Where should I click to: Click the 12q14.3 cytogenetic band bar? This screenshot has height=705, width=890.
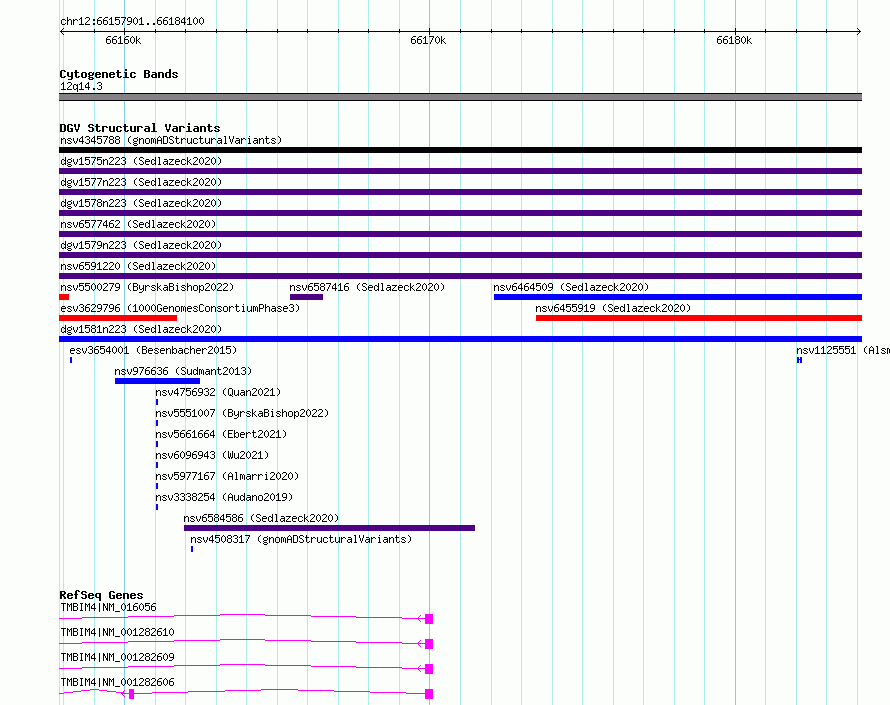pyautogui.click(x=460, y=97)
